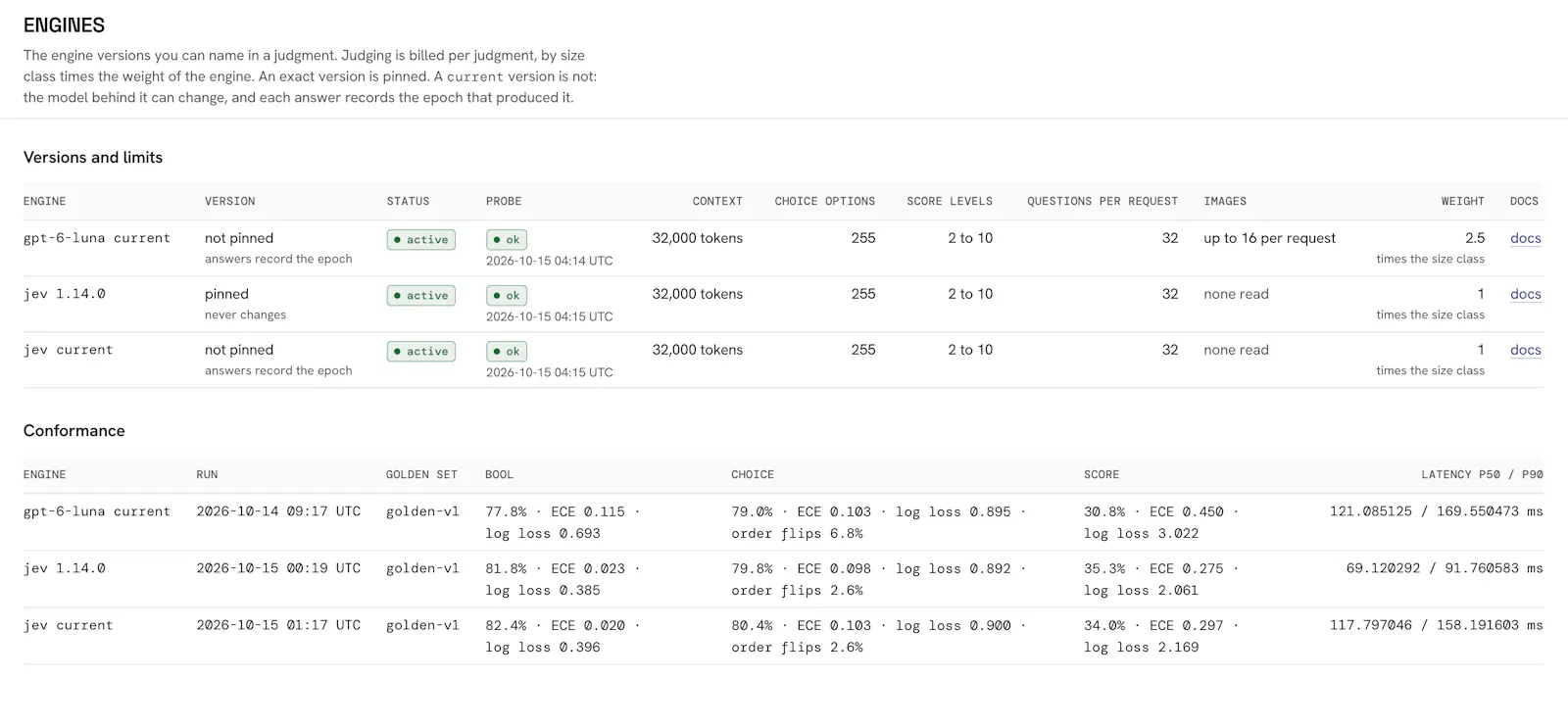
Task: Click SCORE LEVELS column header
Action: tap(950, 201)
